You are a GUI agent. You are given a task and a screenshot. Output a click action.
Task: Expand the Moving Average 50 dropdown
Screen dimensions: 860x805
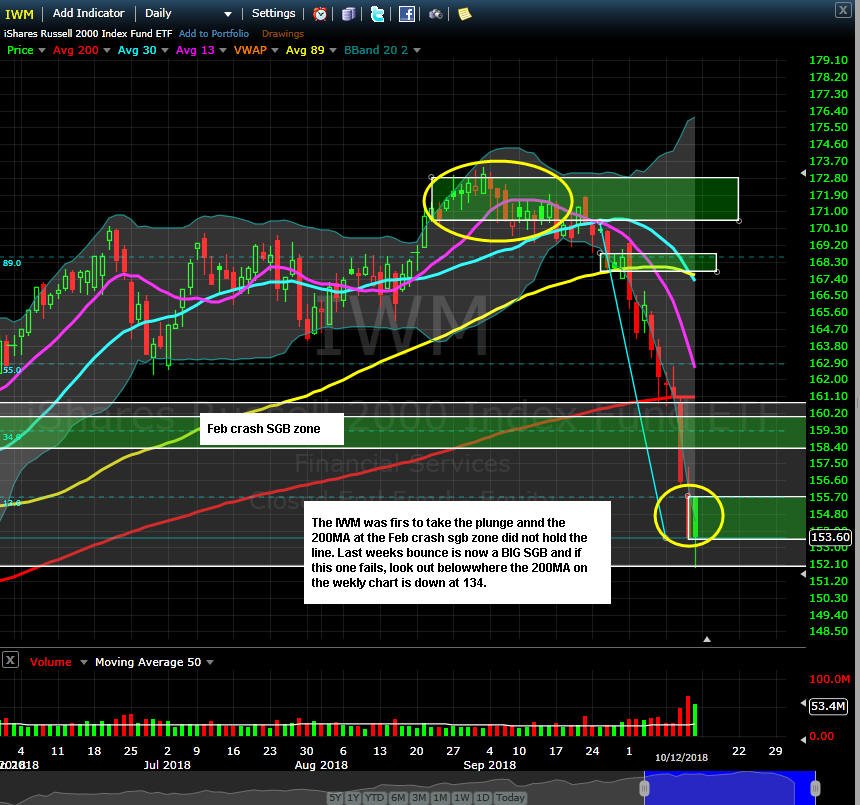click(x=210, y=662)
